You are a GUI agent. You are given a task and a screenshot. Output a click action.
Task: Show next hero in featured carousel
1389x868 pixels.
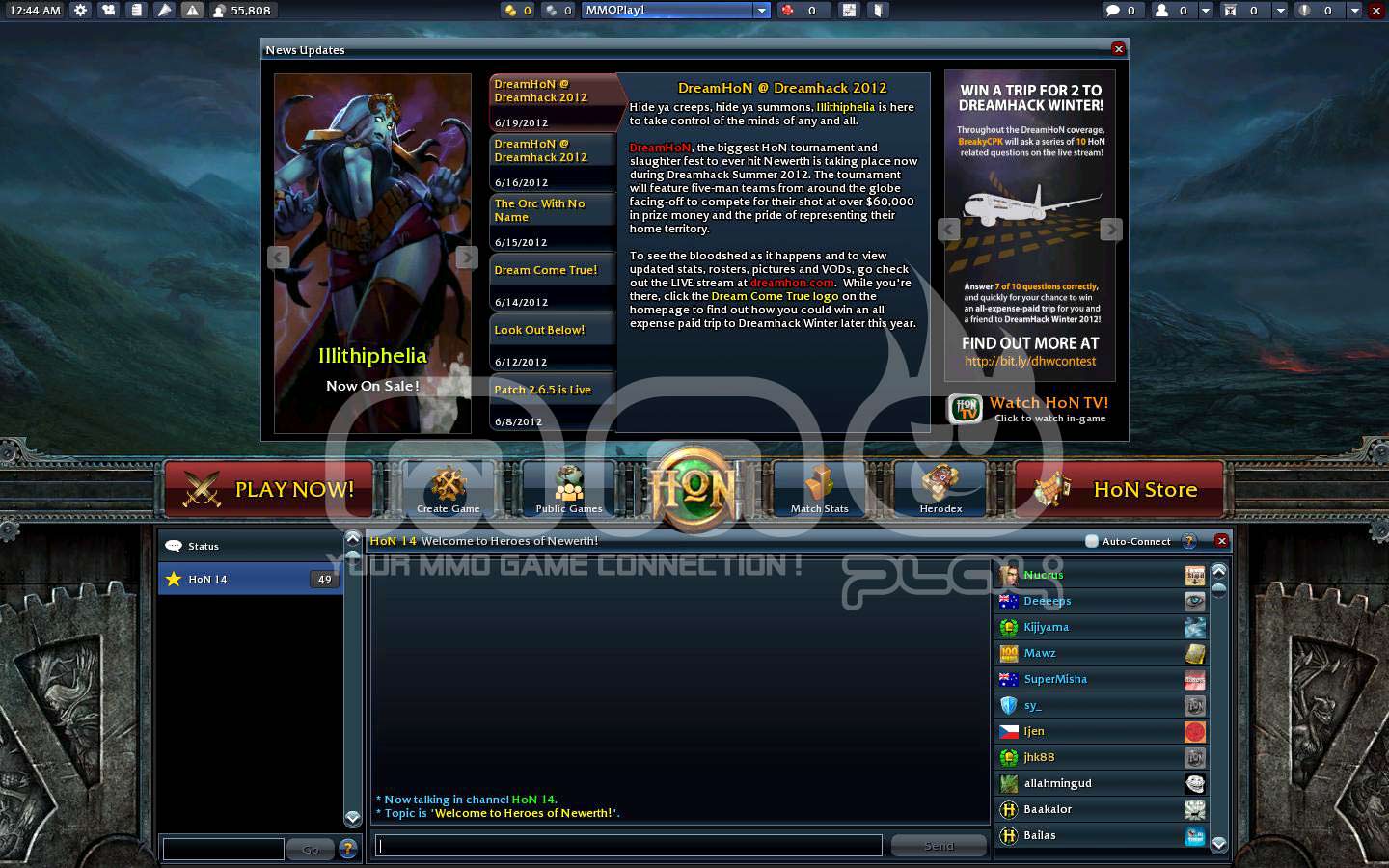467,257
